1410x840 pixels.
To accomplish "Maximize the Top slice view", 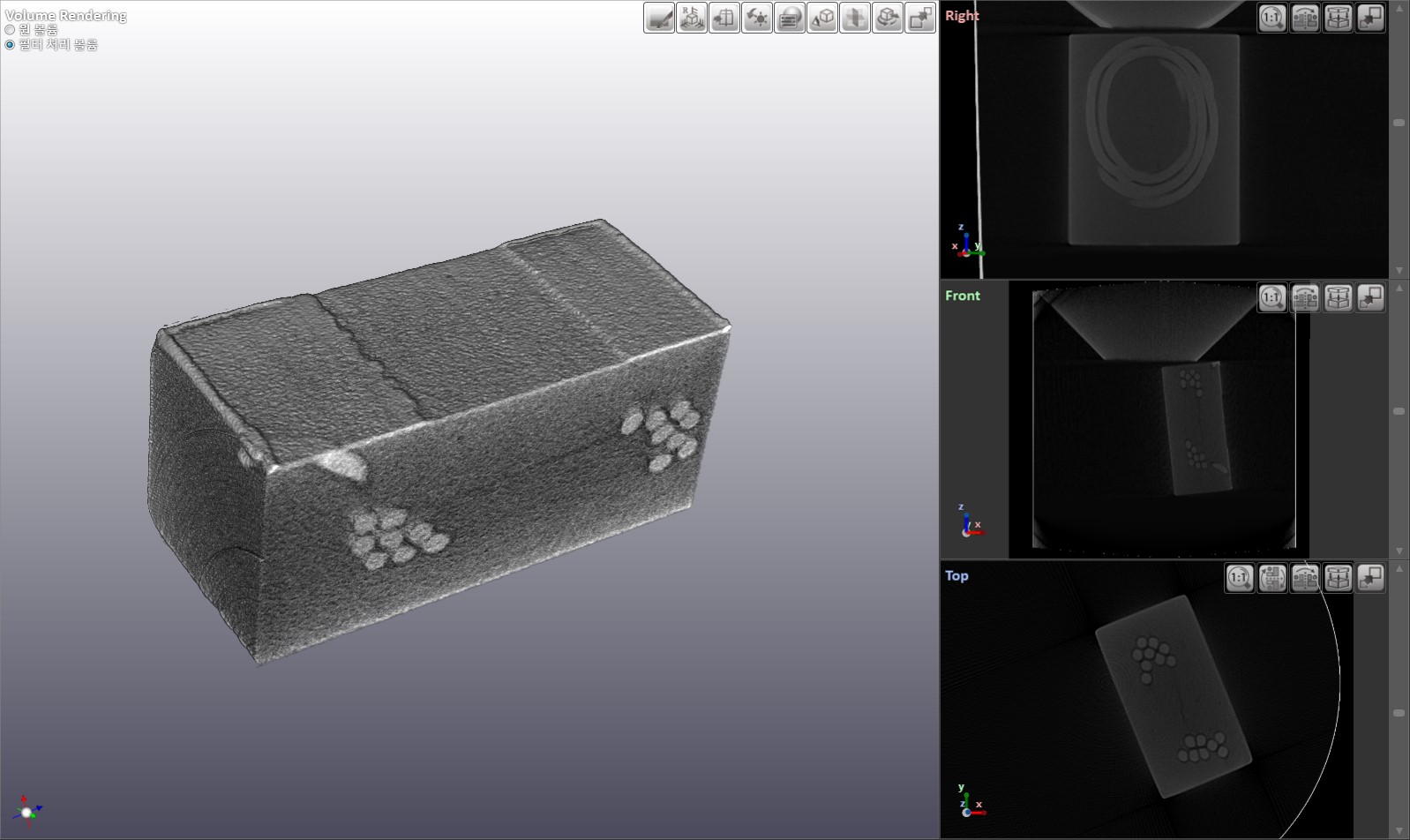I will pos(1370,578).
